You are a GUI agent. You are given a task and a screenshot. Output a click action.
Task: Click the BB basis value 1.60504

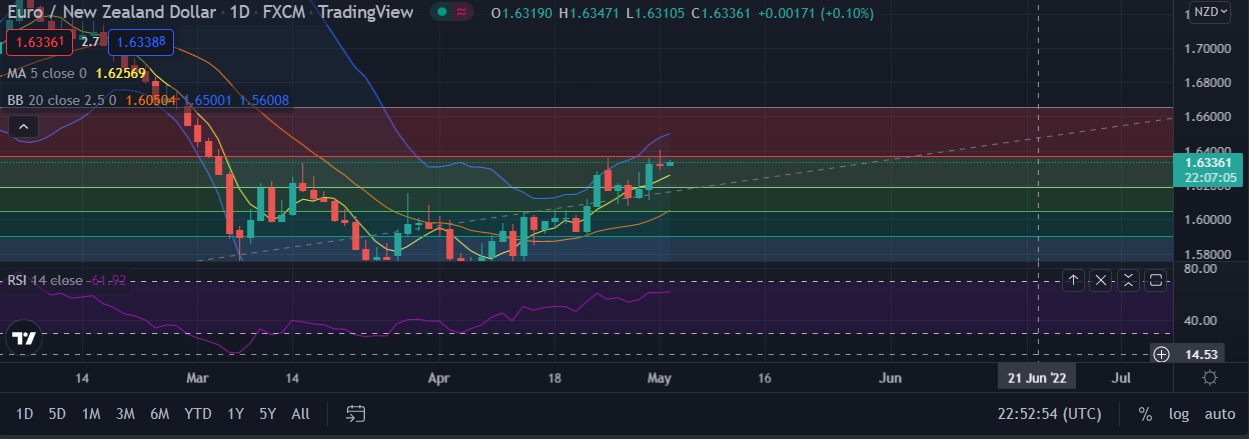point(151,100)
